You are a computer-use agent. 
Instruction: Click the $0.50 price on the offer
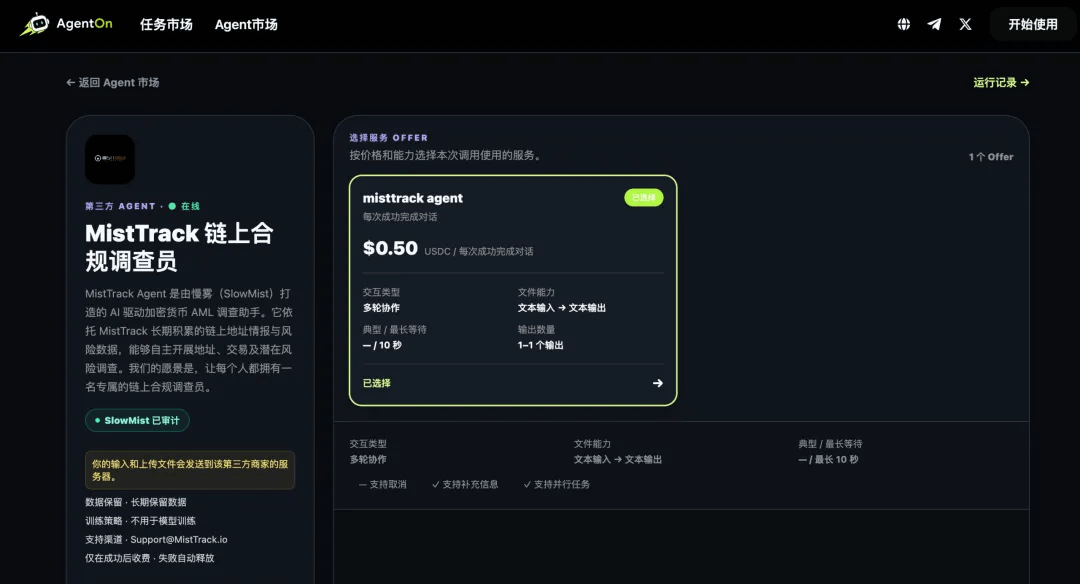coord(390,248)
